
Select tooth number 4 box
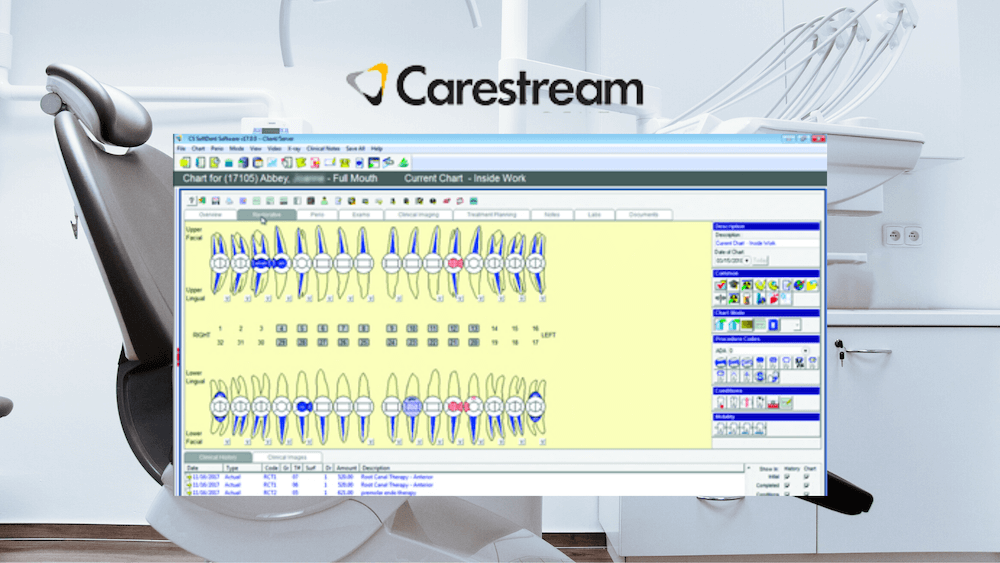(x=281, y=328)
